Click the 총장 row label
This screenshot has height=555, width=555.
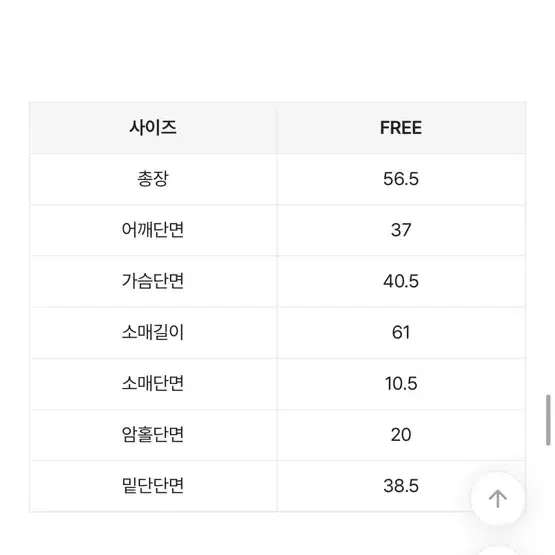153,179
